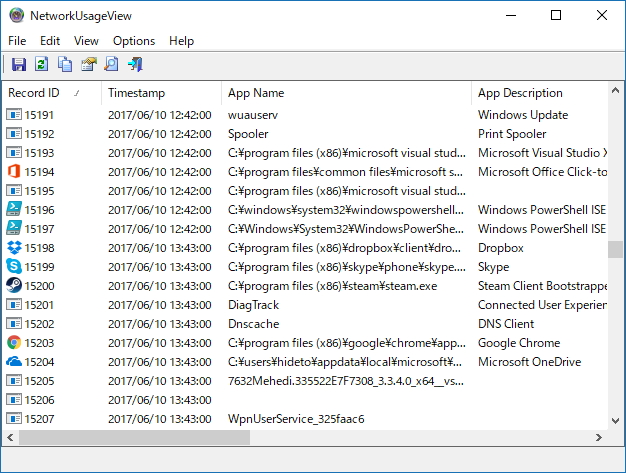Click the row icon for record 15192
Image resolution: width=626 pixels, height=473 pixels.
click(x=14, y=134)
